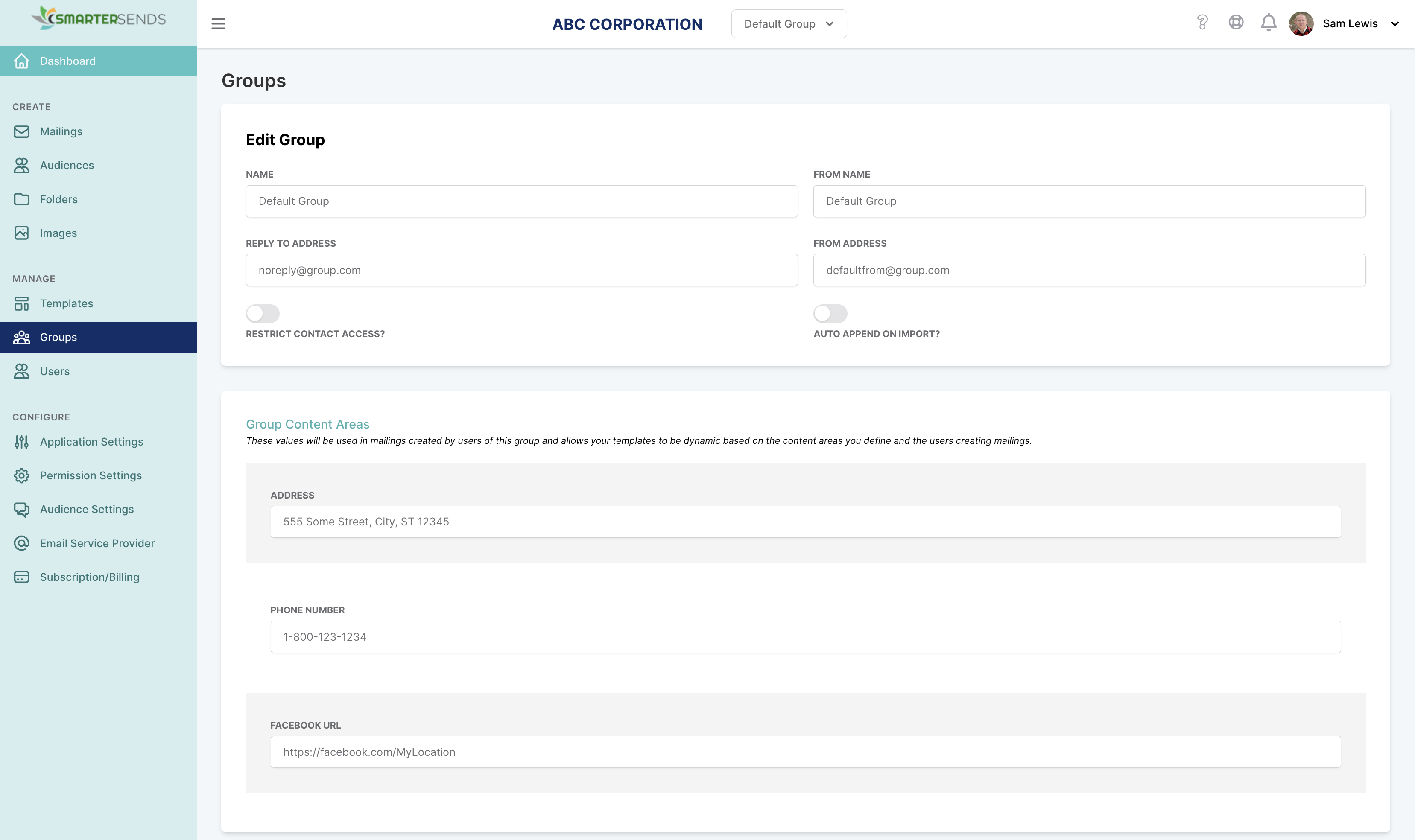
Task: Click the hamburger menu icon
Action: click(x=218, y=24)
